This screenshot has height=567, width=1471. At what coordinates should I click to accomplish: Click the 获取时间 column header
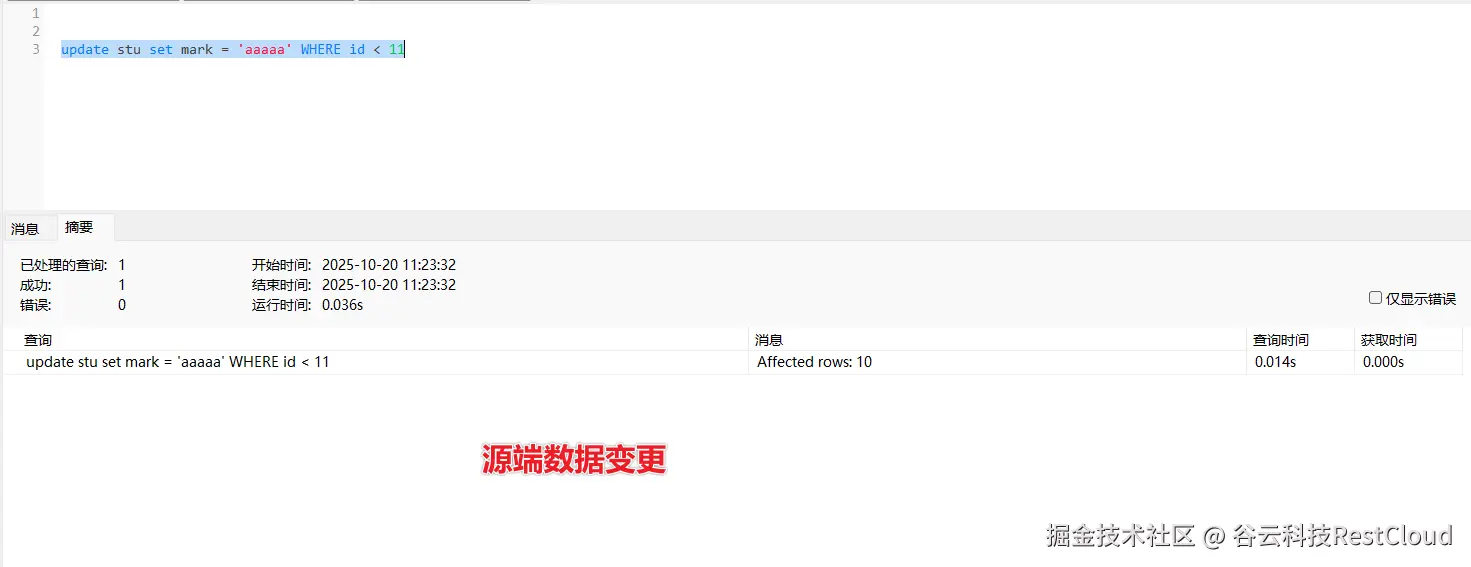tap(1408, 340)
